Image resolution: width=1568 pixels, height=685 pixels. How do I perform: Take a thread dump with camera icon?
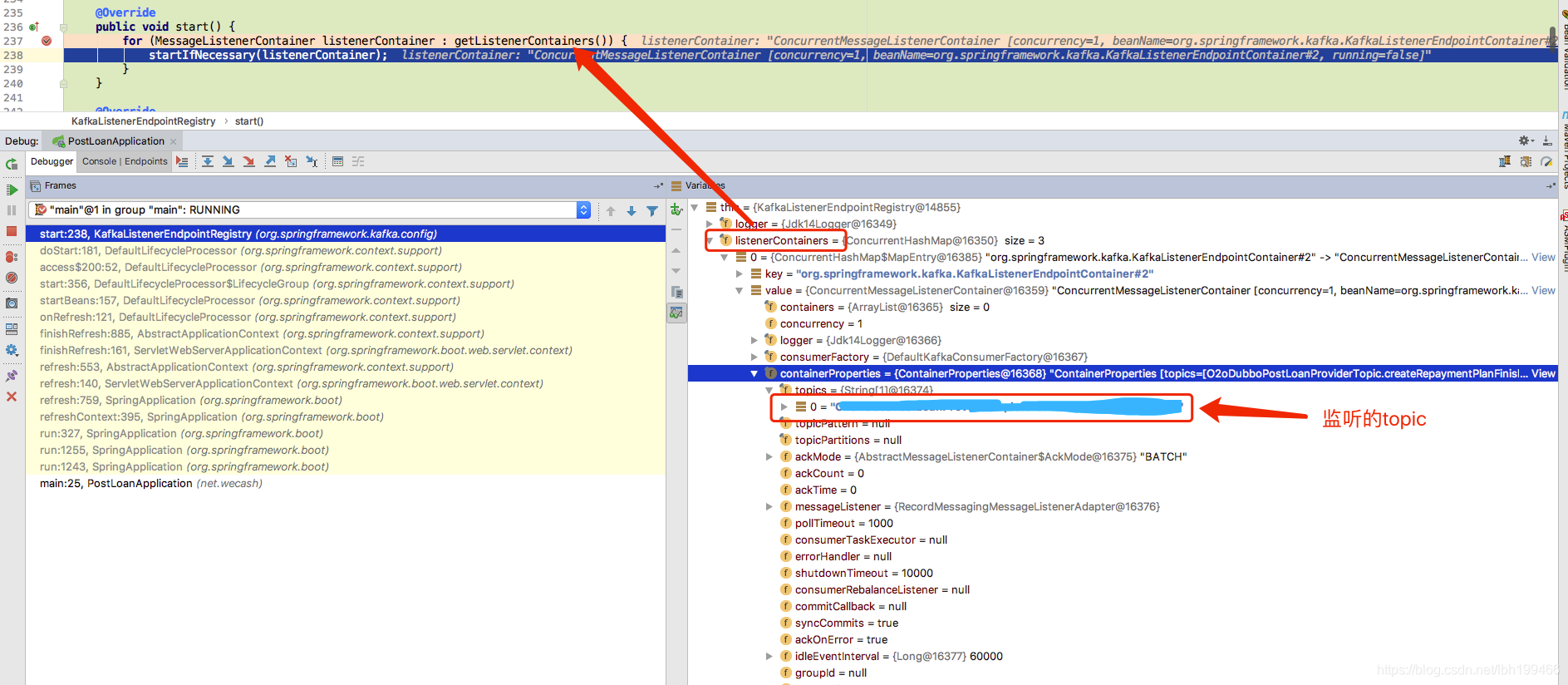click(12, 303)
